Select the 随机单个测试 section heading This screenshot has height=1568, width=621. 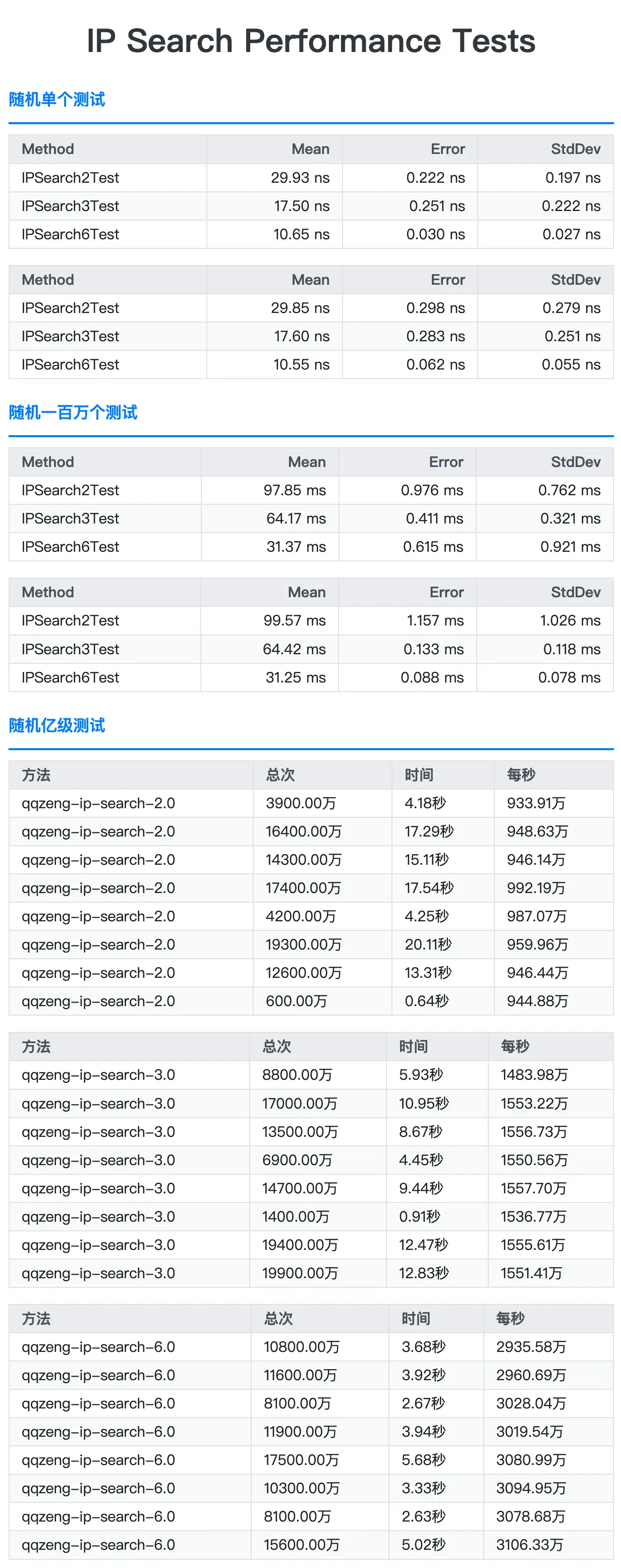click(57, 99)
